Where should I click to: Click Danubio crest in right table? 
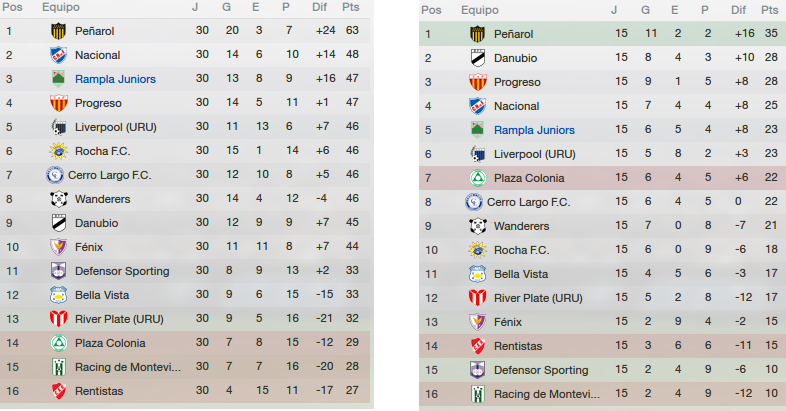pyautogui.click(x=478, y=58)
